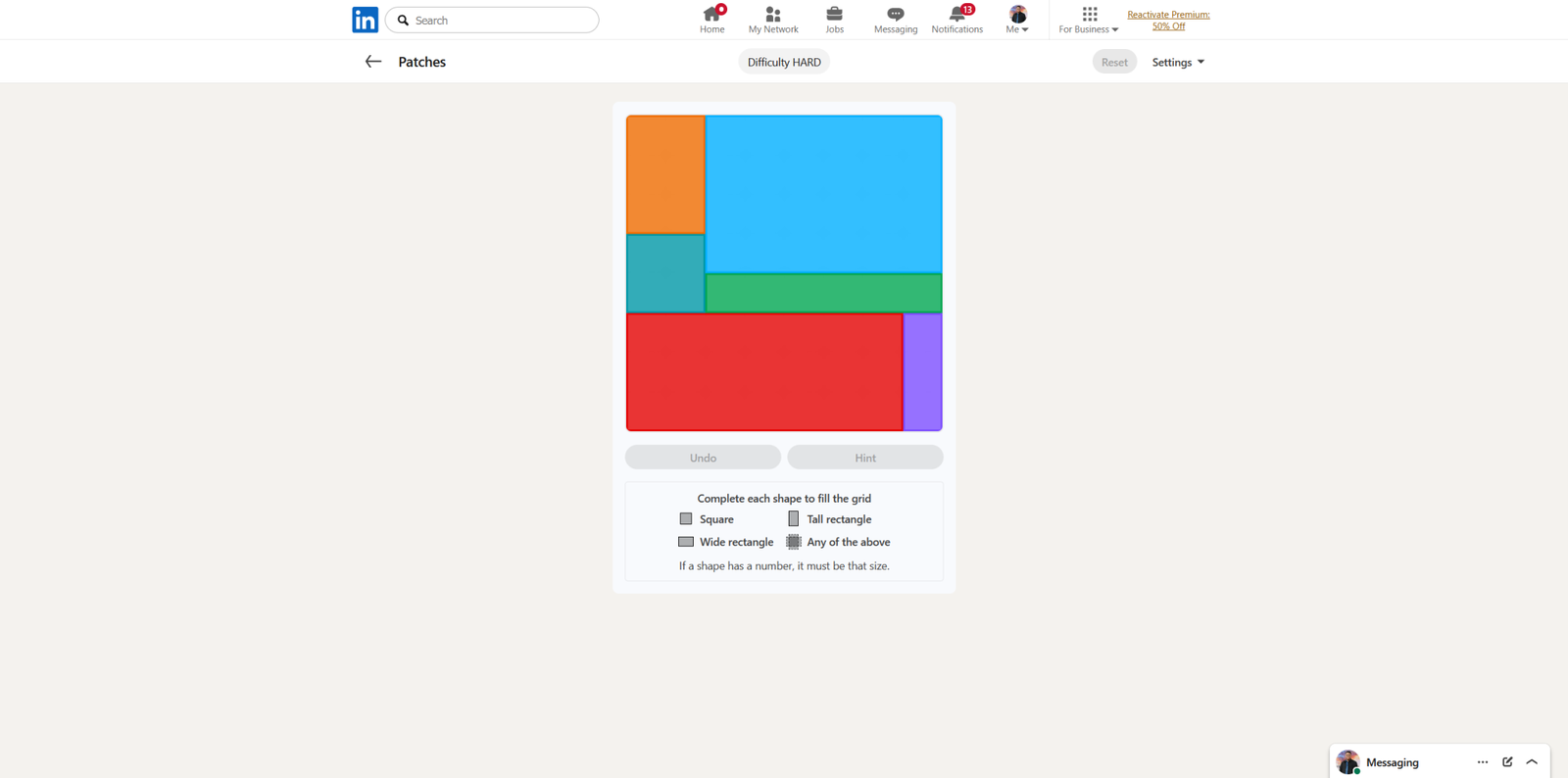Open the Settings dropdown
The width and height of the screenshot is (1568, 778).
[1178, 62]
